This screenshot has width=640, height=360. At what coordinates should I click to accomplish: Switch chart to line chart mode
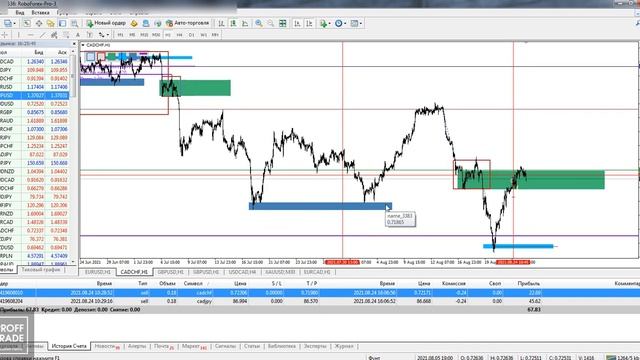(x=245, y=24)
